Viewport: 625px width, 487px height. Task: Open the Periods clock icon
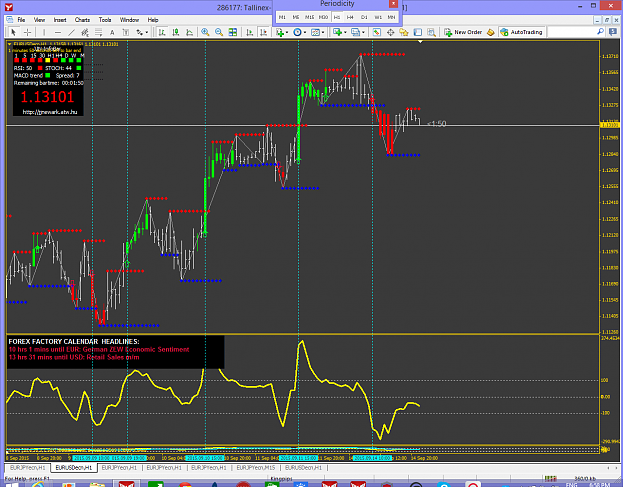[297, 32]
